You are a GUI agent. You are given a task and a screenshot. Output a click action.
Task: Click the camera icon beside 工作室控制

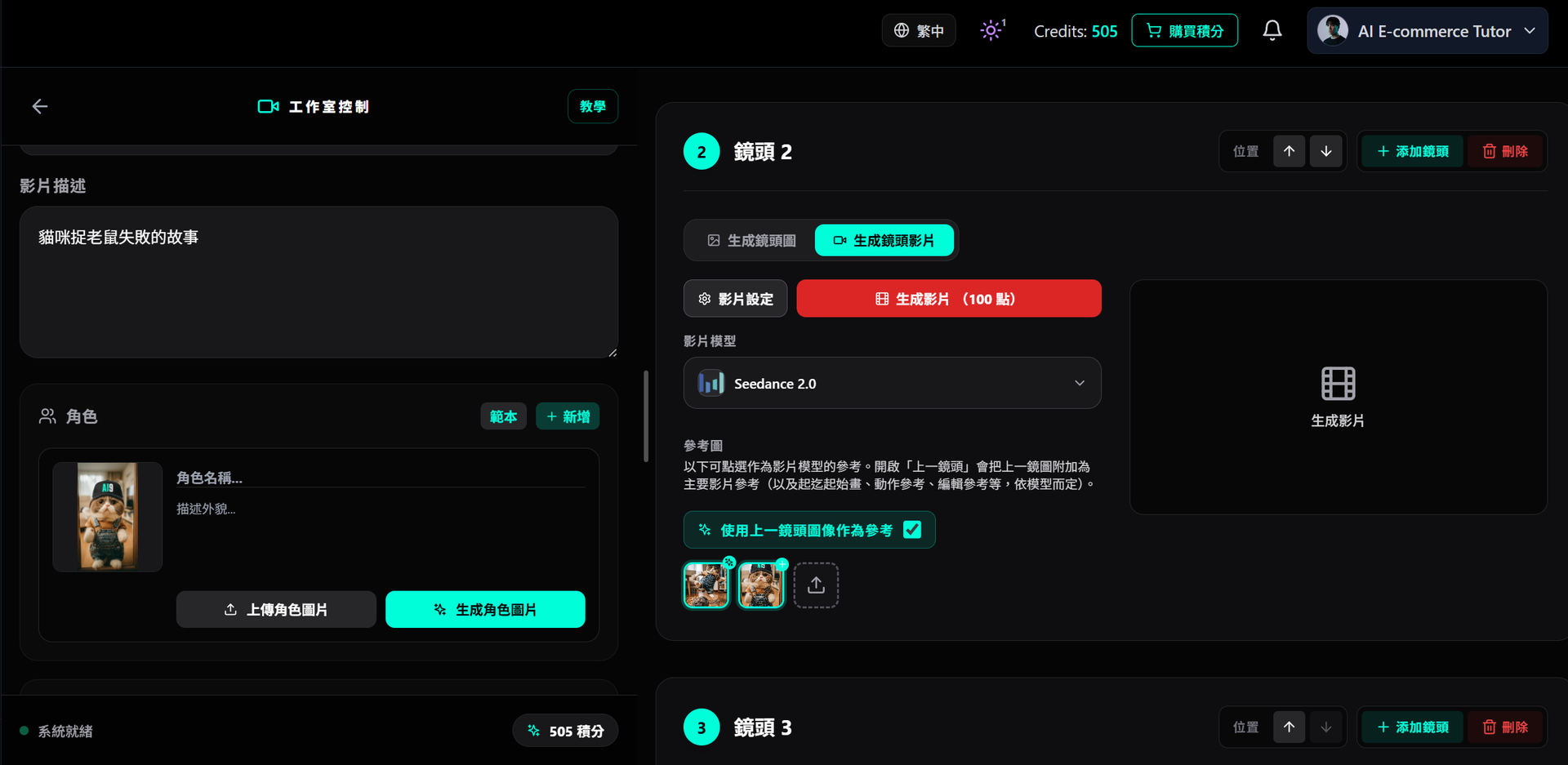pos(268,106)
